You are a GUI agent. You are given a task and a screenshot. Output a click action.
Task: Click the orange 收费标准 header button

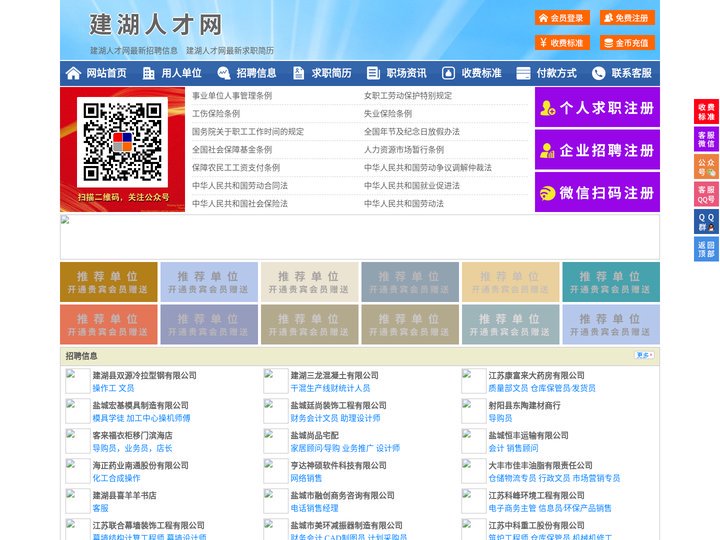[x=562, y=43]
